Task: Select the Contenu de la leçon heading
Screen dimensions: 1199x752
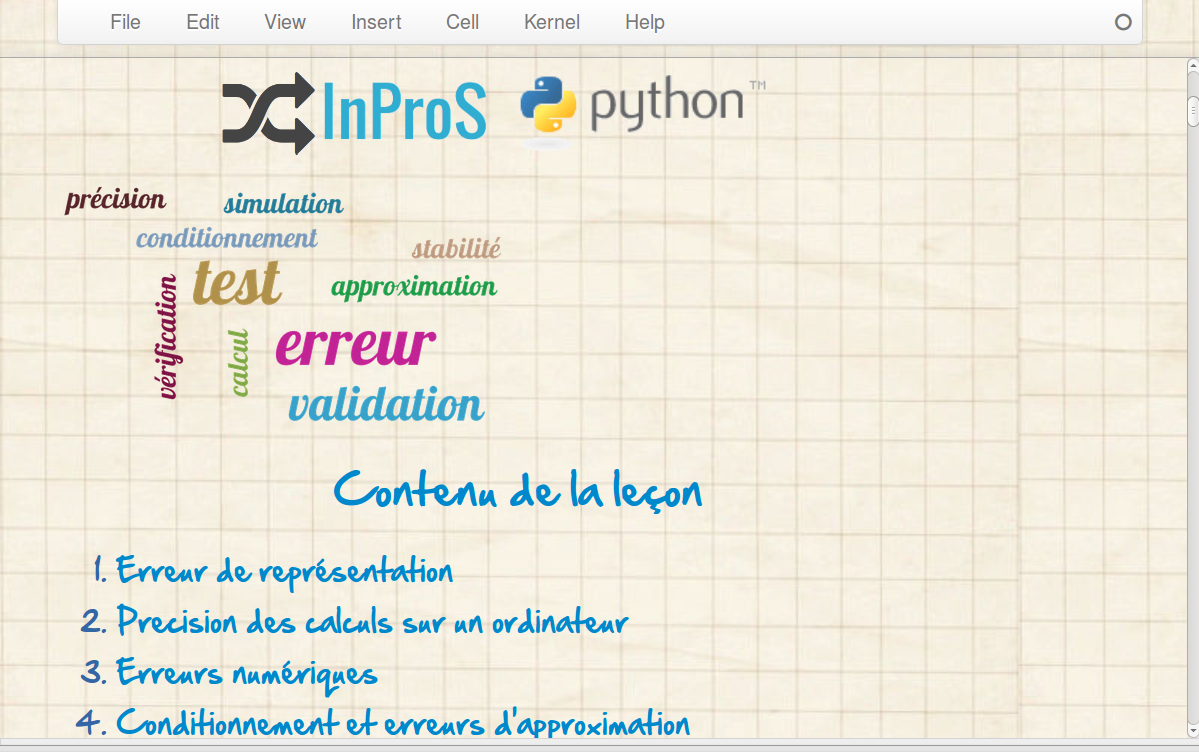Action: (x=517, y=491)
